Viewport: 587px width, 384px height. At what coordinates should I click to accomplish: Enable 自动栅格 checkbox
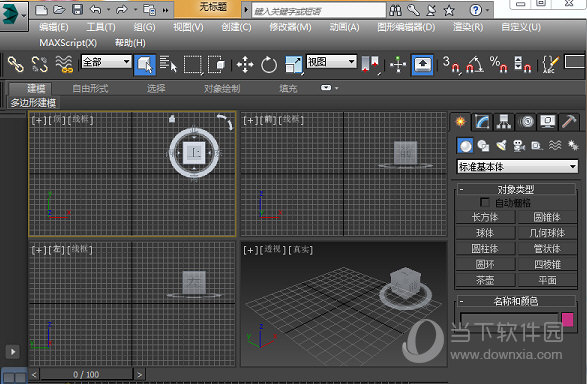(484, 203)
